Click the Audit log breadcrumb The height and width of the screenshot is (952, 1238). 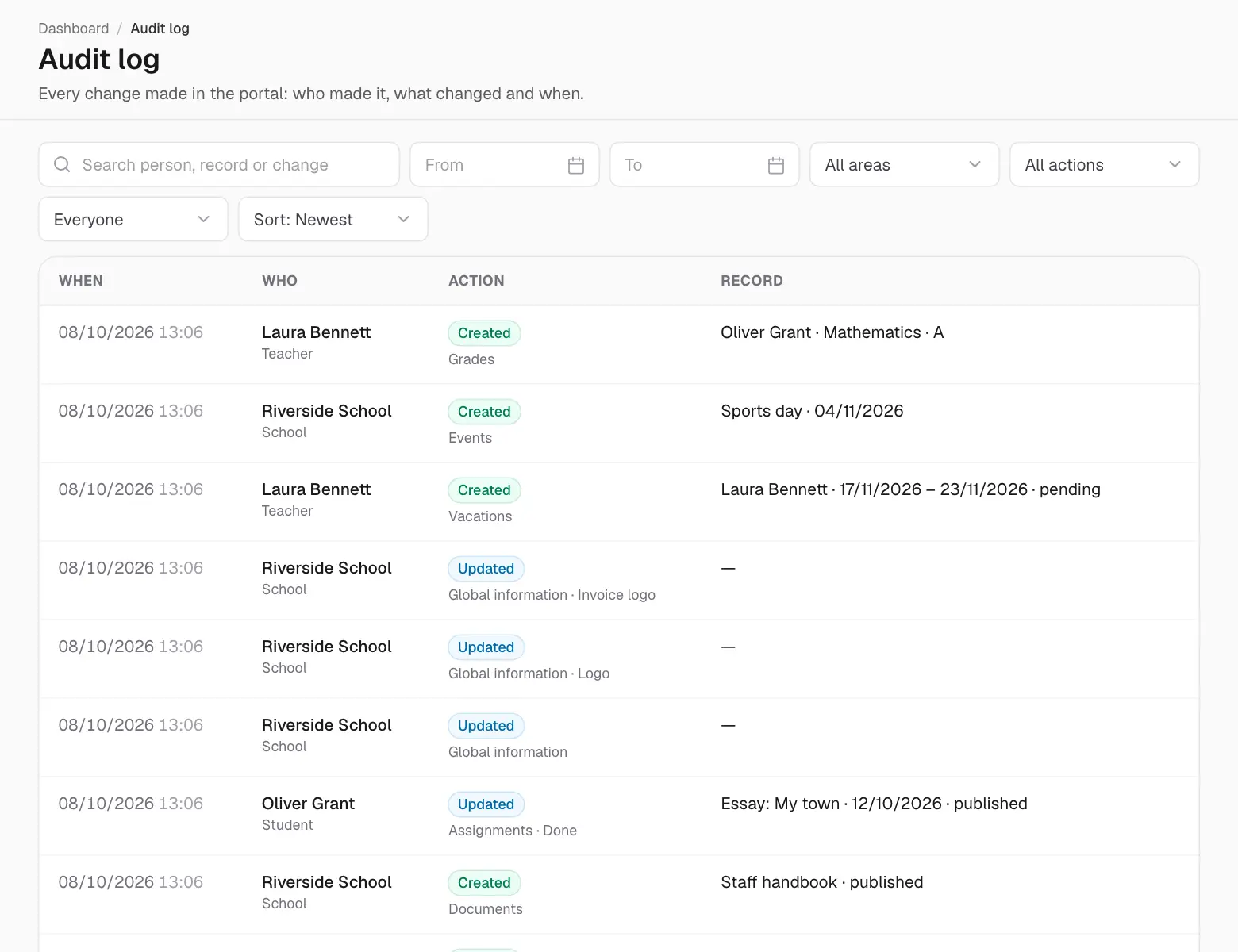(x=160, y=29)
